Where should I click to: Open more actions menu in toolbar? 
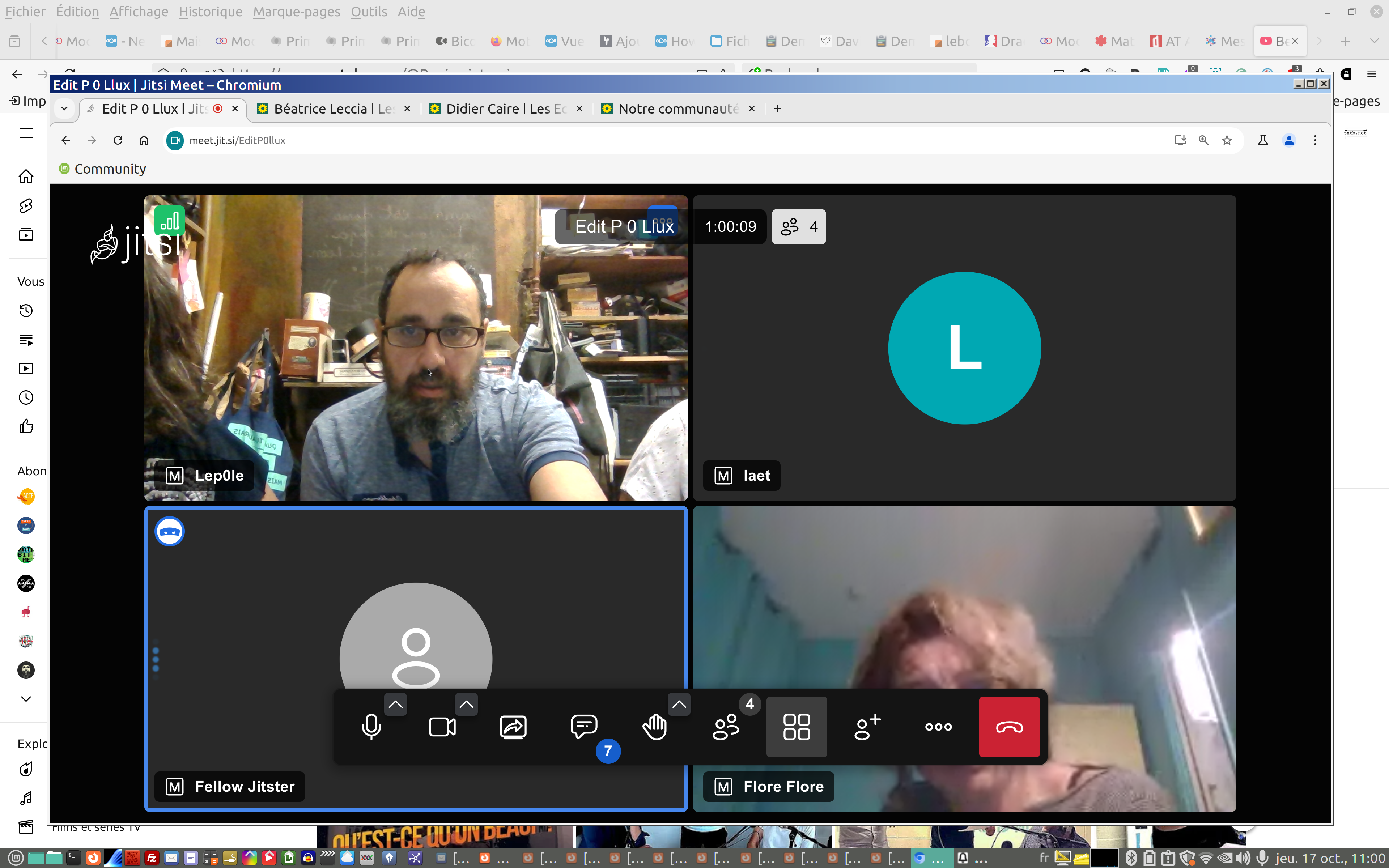[x=938, y=727]
